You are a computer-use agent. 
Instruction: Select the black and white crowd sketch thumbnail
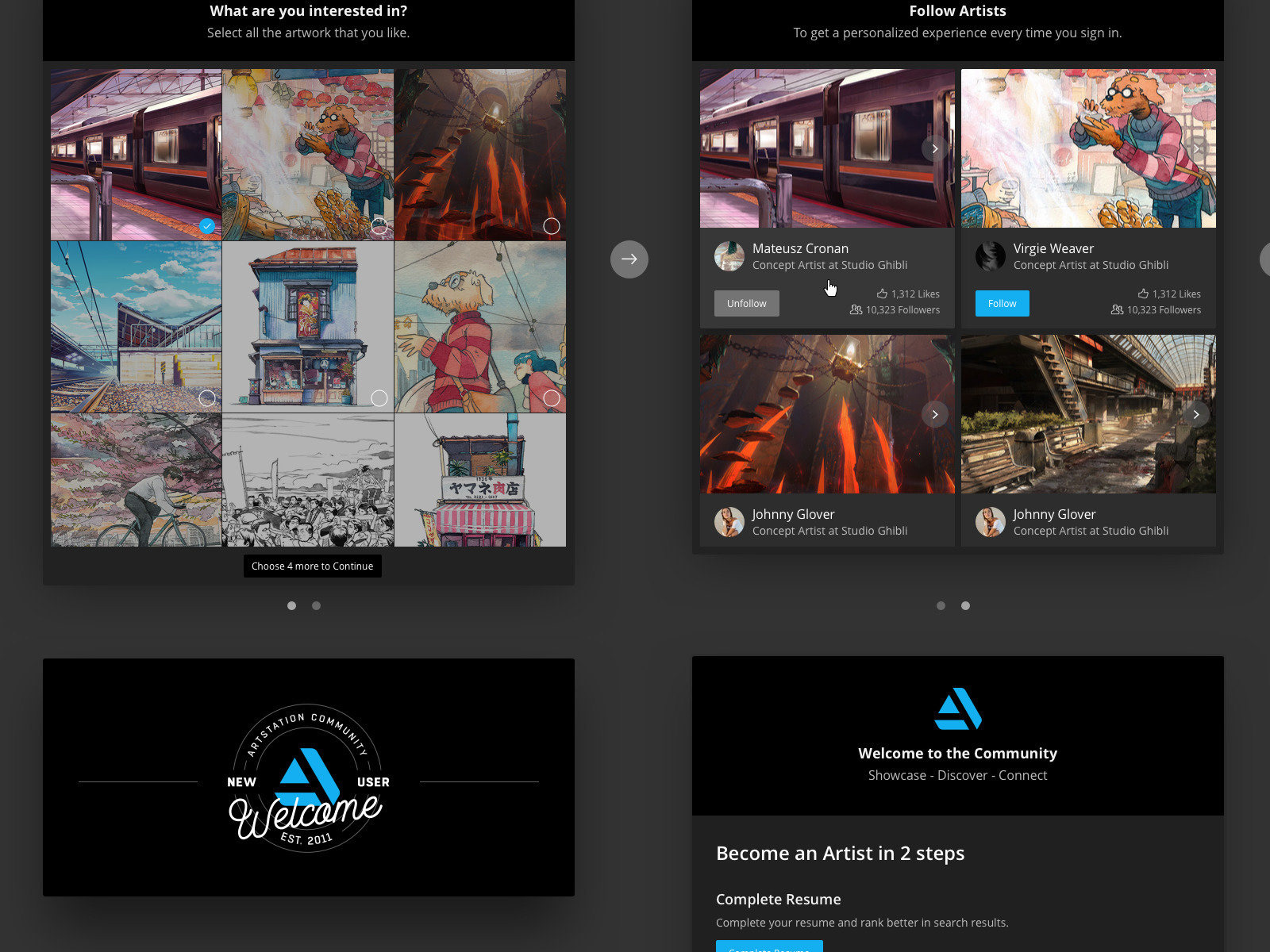(308, 480)
